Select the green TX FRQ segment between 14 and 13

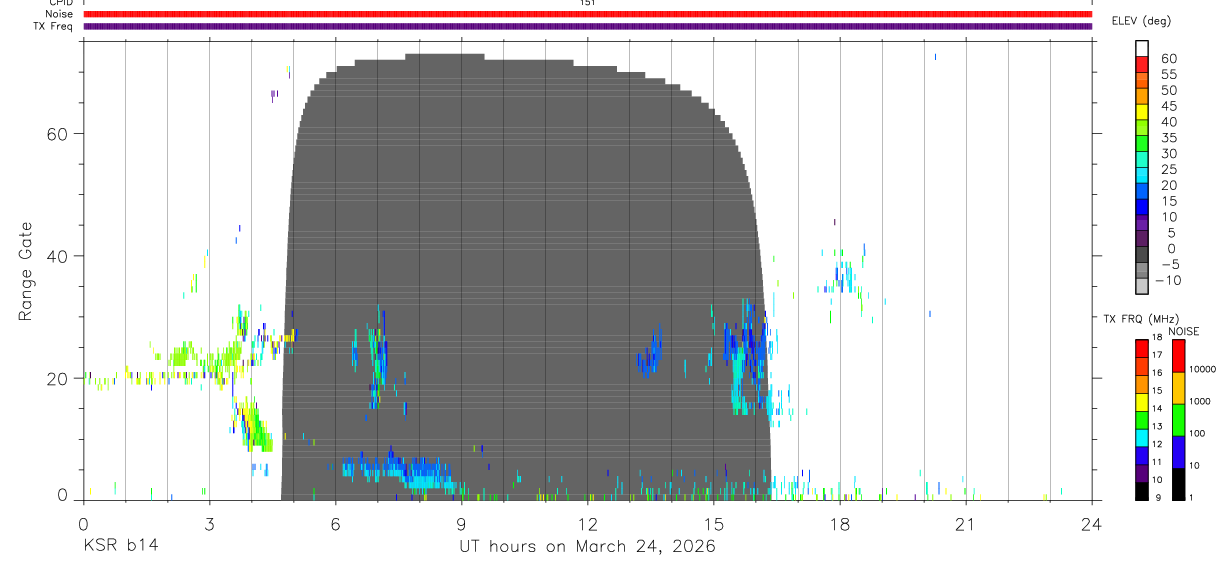(x=1142, y=418)
